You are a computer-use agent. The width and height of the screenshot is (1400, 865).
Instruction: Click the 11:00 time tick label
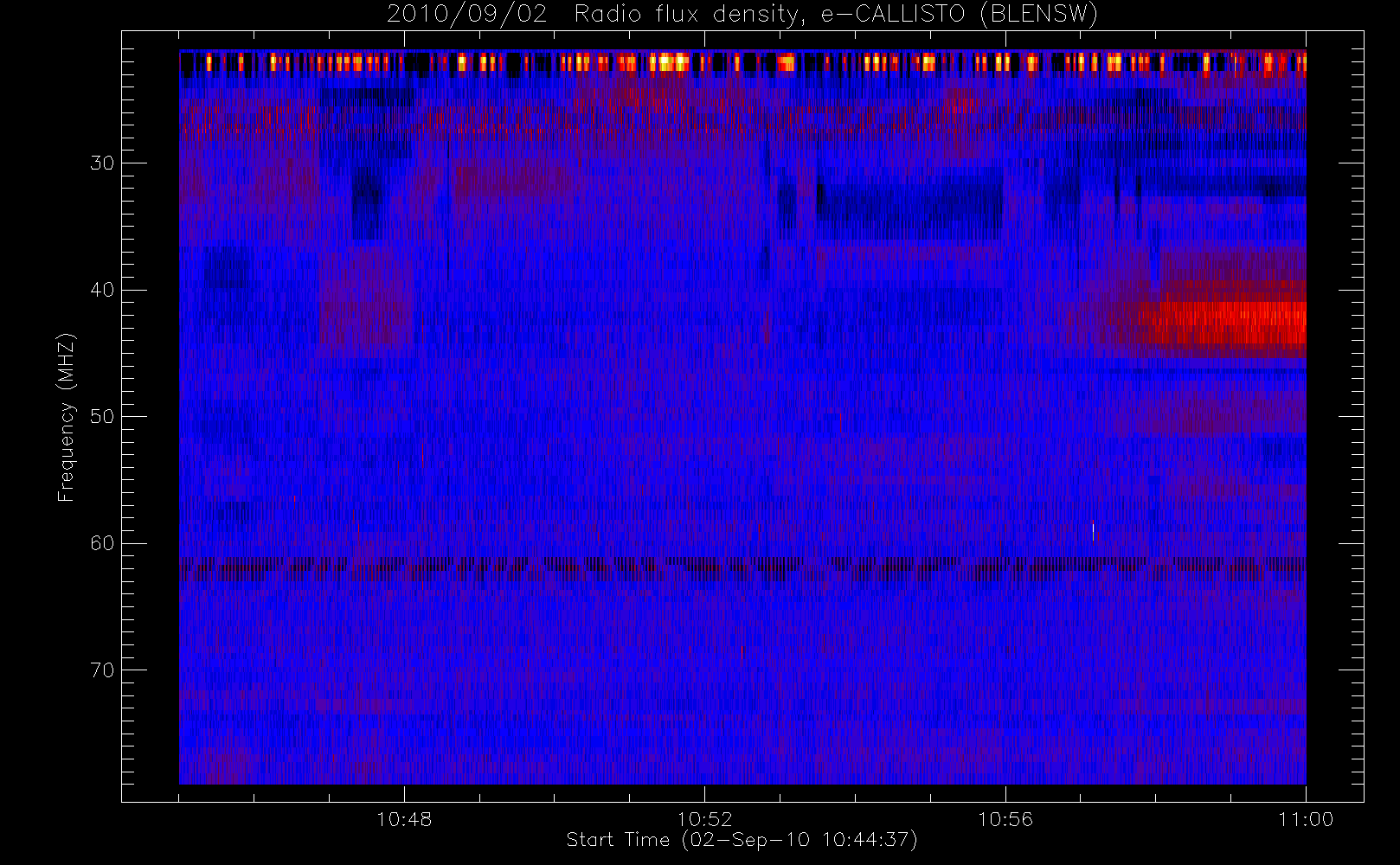point(1306,819)
